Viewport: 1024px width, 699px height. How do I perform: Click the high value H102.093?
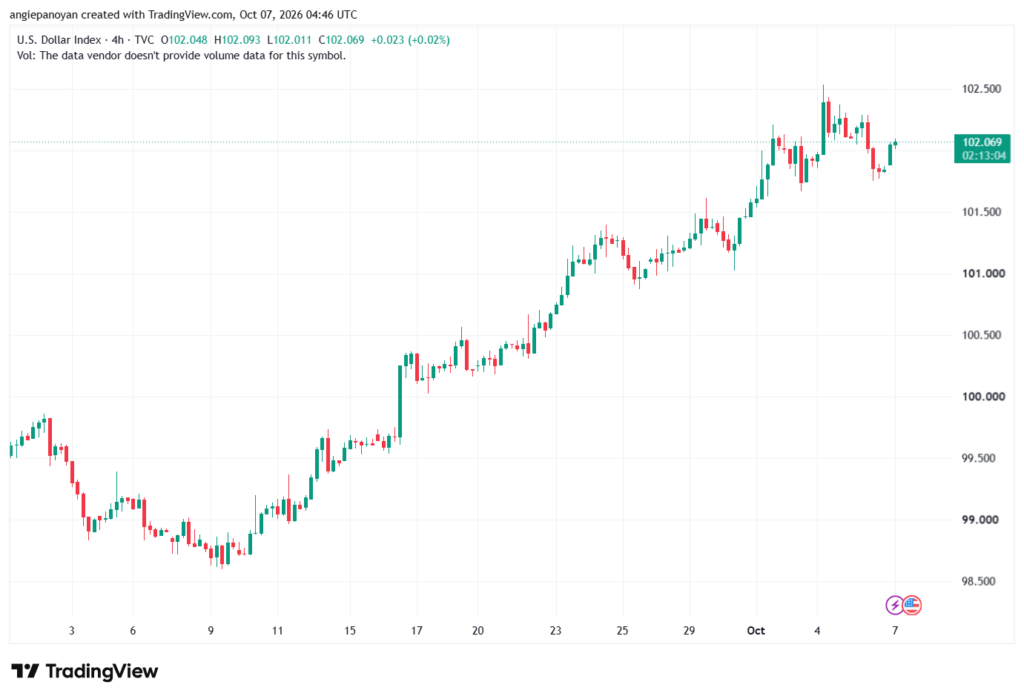point(237,40)
